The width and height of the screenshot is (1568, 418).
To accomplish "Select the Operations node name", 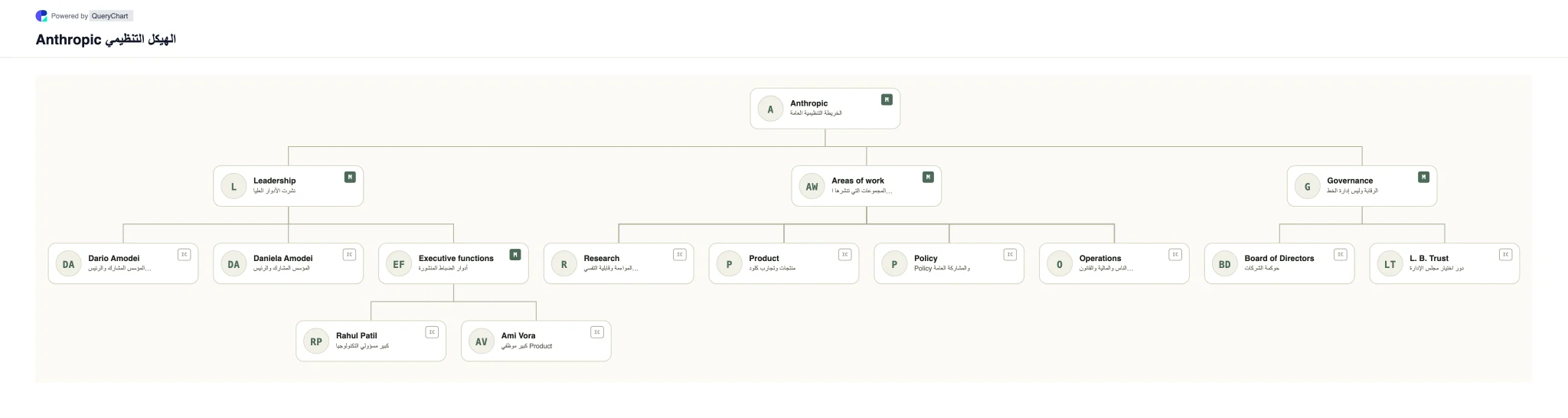I will 1100,259.
